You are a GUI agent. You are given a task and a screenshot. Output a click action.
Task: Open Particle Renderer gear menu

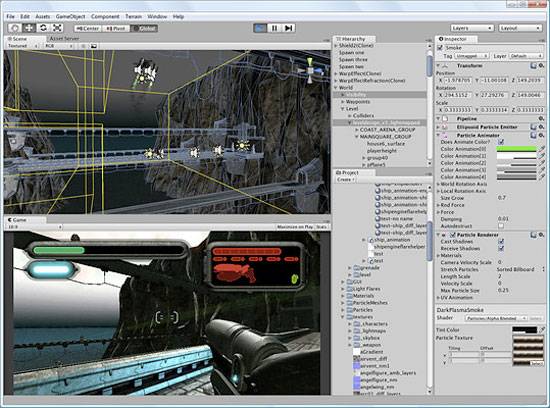coord(541,234)
